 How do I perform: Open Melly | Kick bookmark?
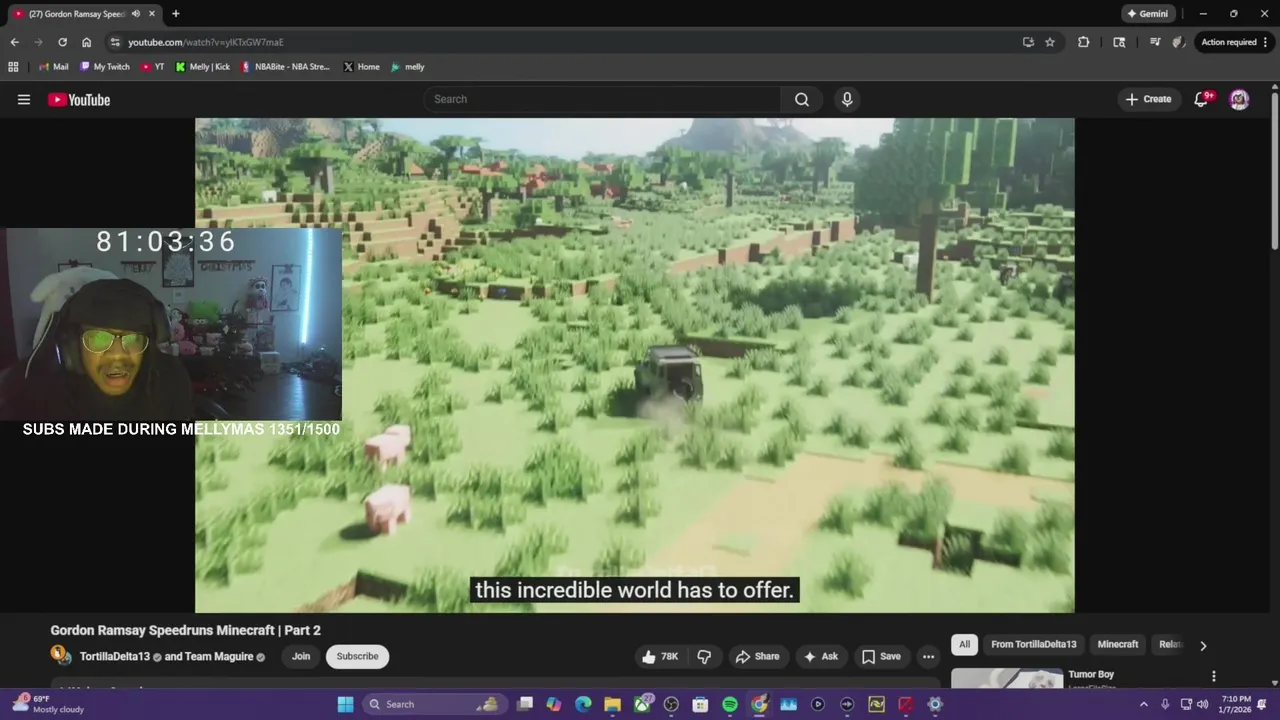(202, 67)
